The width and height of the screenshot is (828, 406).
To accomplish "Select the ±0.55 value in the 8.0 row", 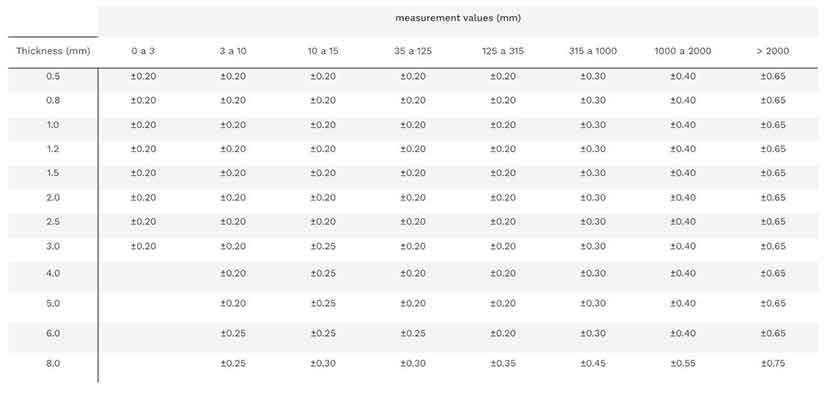I will tap(682, 364).
